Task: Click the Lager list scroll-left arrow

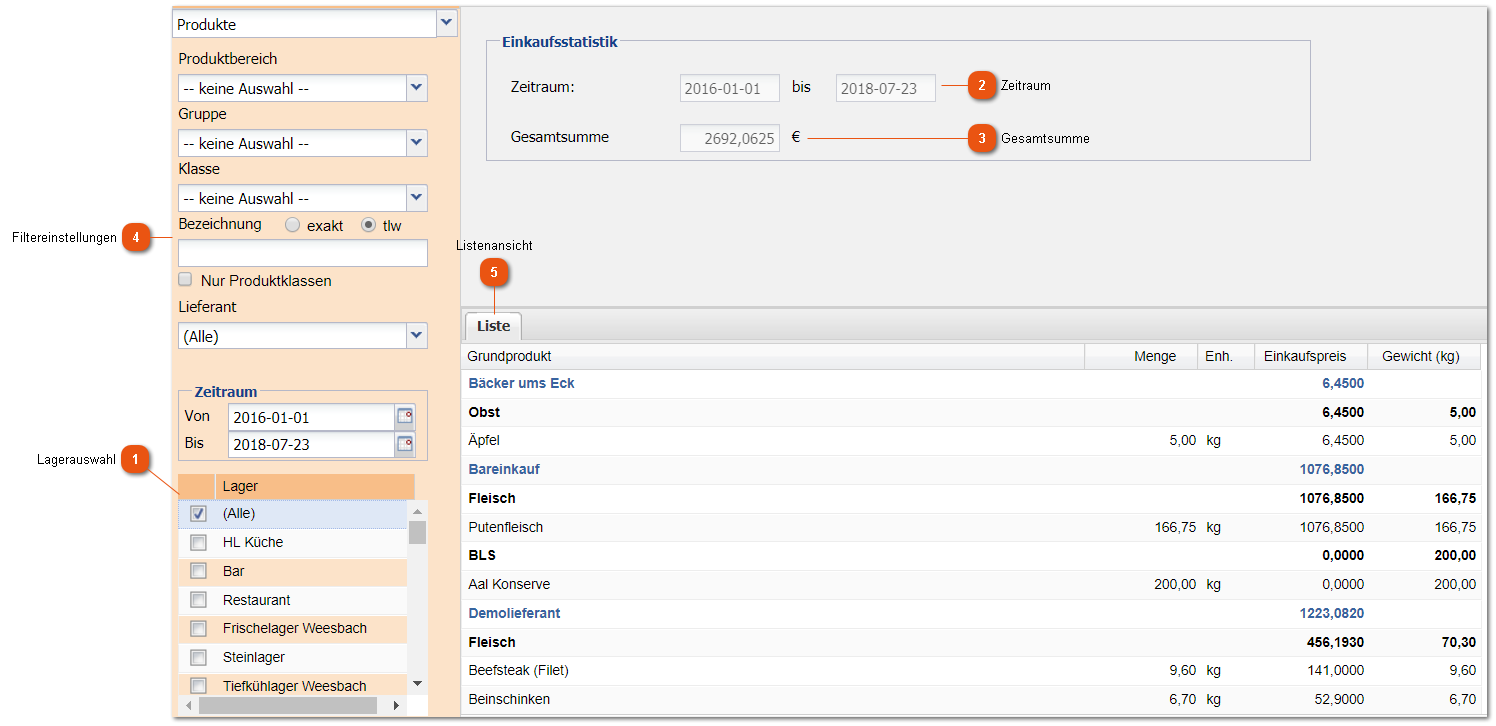Action: point(189,705)
